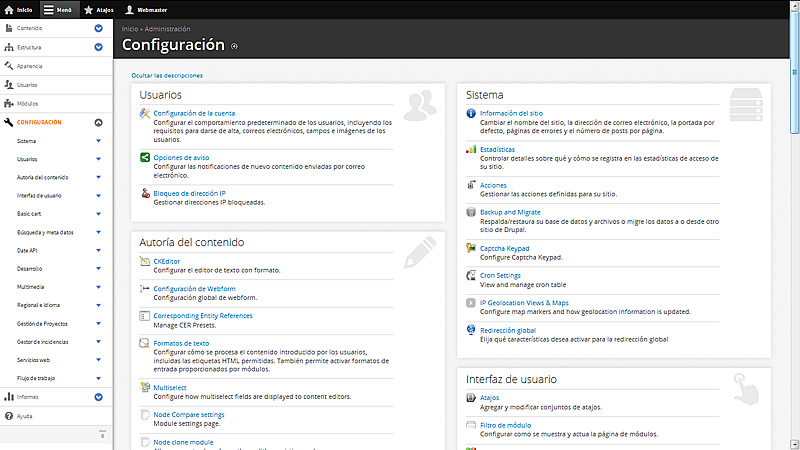Collapse the Configuración sidebar section
Image resolution: width=800 pixels, height=450 pixels.
click(x=98, y=122)
